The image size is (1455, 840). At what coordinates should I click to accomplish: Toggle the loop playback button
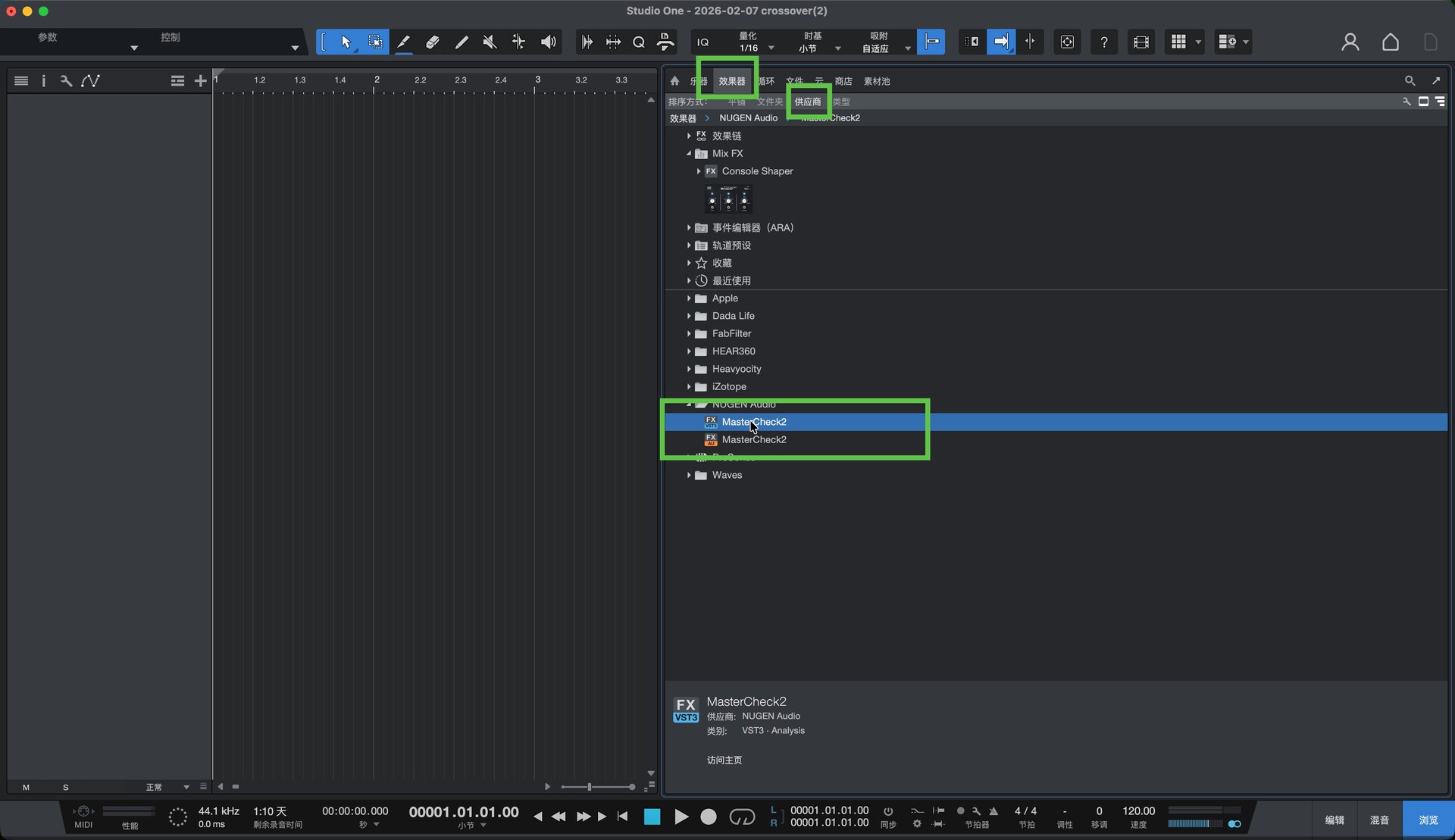[741, 817]
